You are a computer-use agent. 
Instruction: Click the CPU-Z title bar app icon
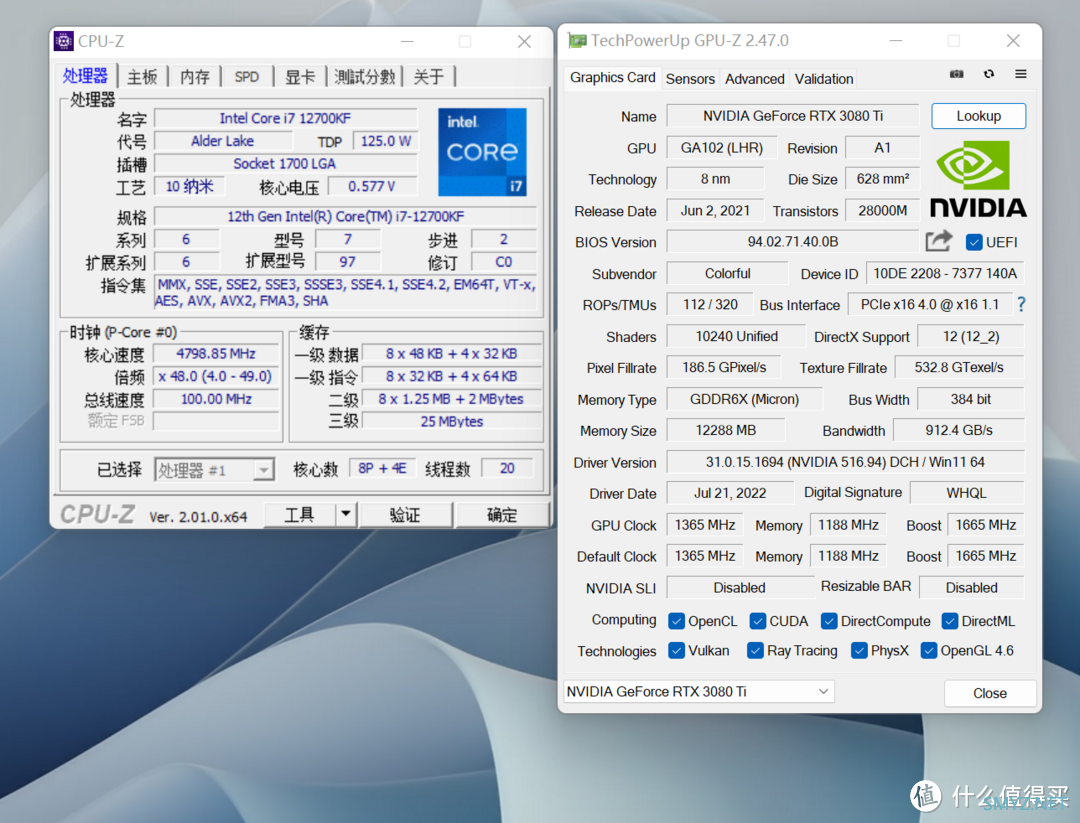tap(64, 41)
